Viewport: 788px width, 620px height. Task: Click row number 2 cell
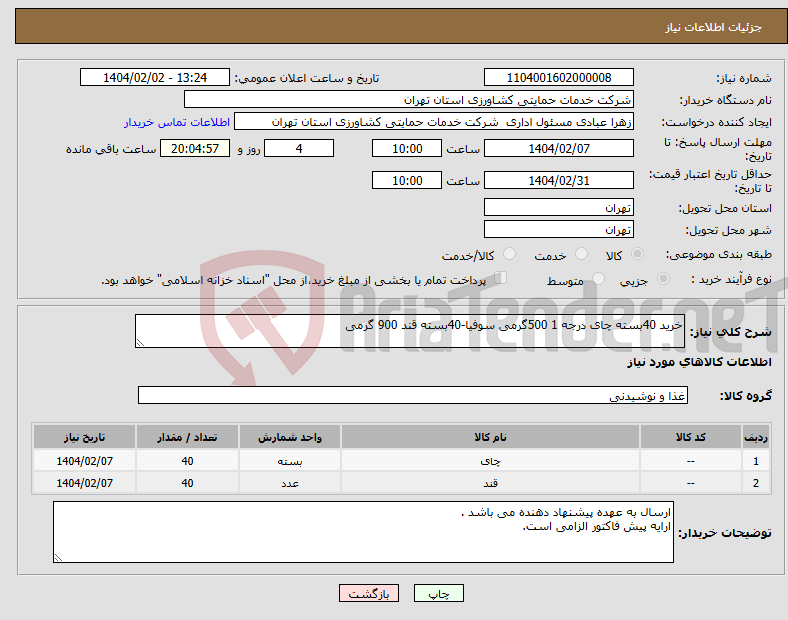[756, 483]
